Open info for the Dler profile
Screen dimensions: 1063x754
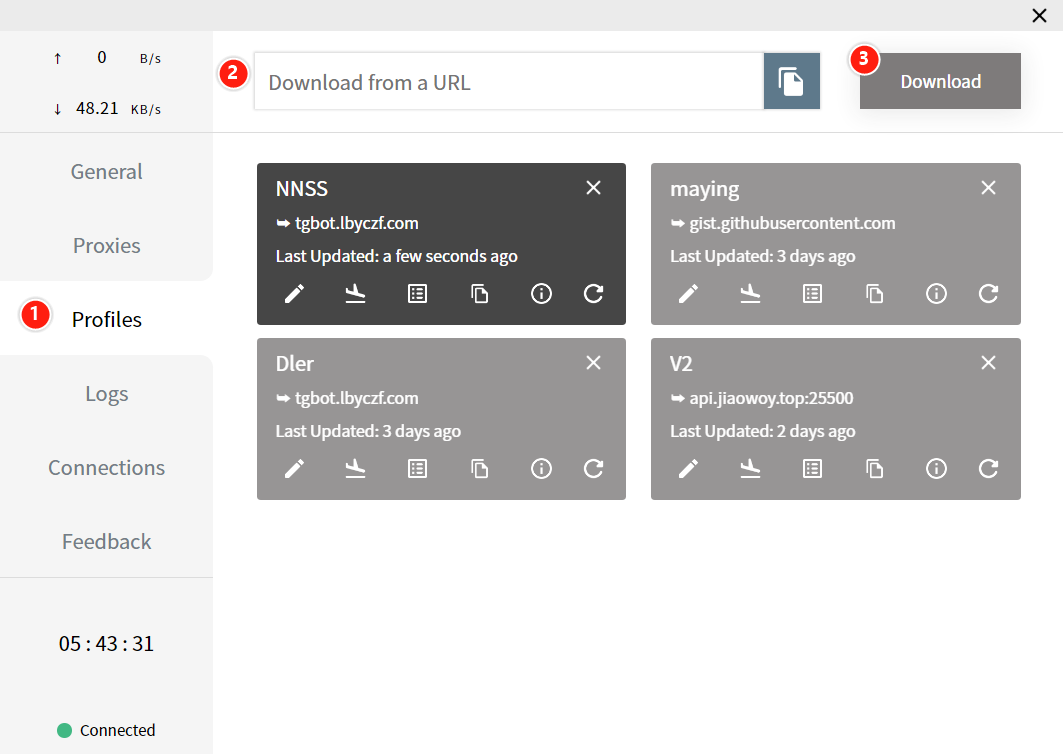[x=541, y=469]
